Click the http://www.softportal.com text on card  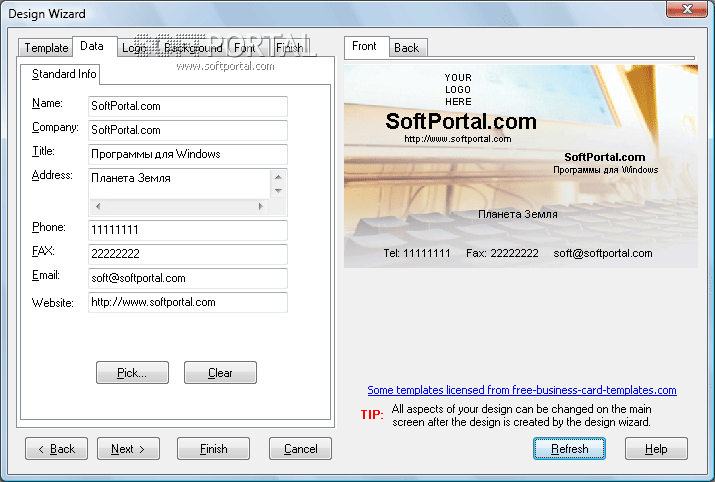(458, 139)
